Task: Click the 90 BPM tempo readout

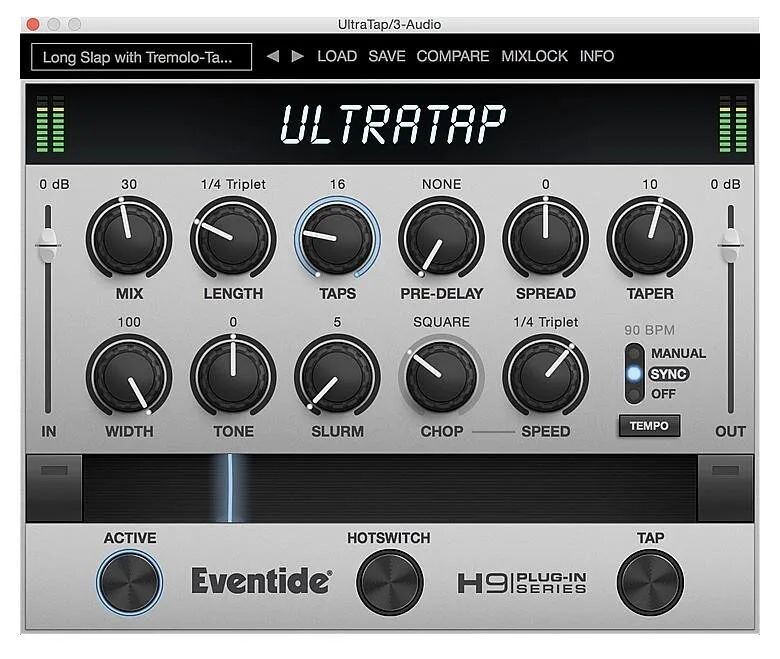Action: pyautogui.click(x=649, y=330)
